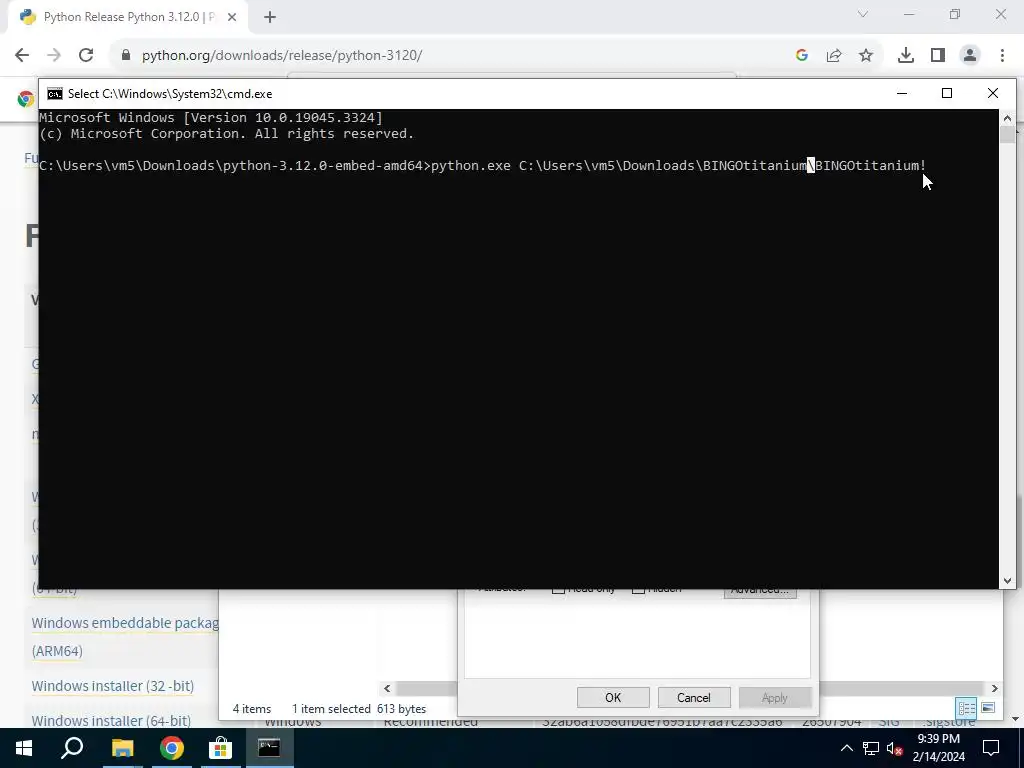Open File Explorer from taskbar

122,748
